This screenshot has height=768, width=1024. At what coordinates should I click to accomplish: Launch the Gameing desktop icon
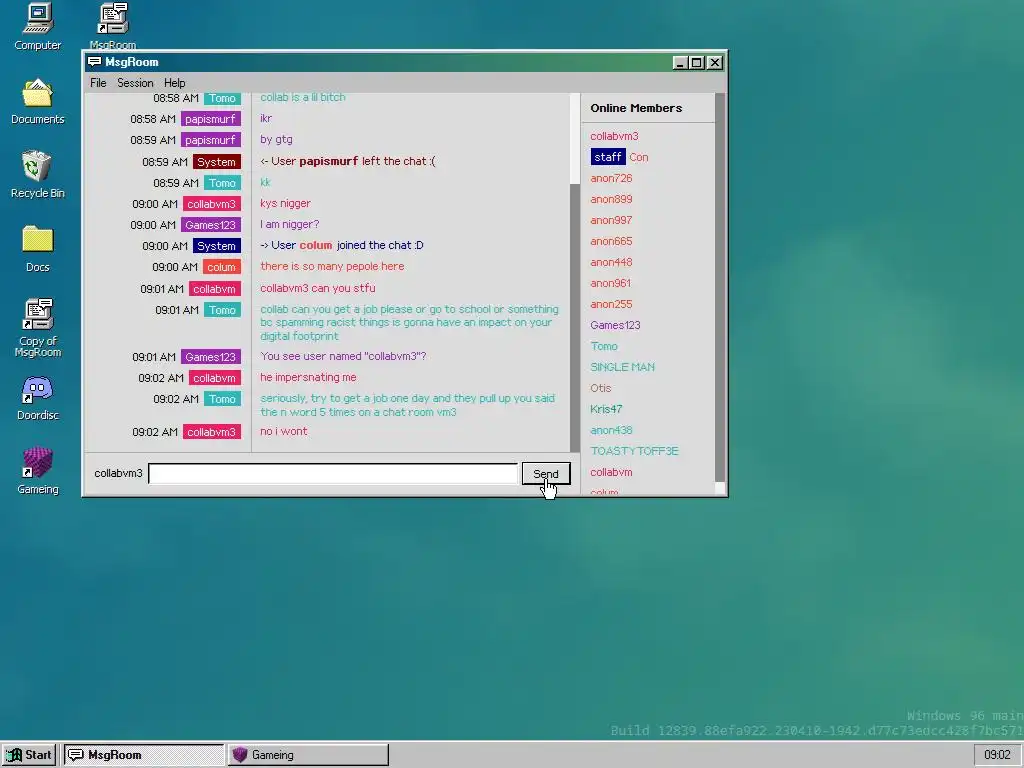click(x=37, y=471)
